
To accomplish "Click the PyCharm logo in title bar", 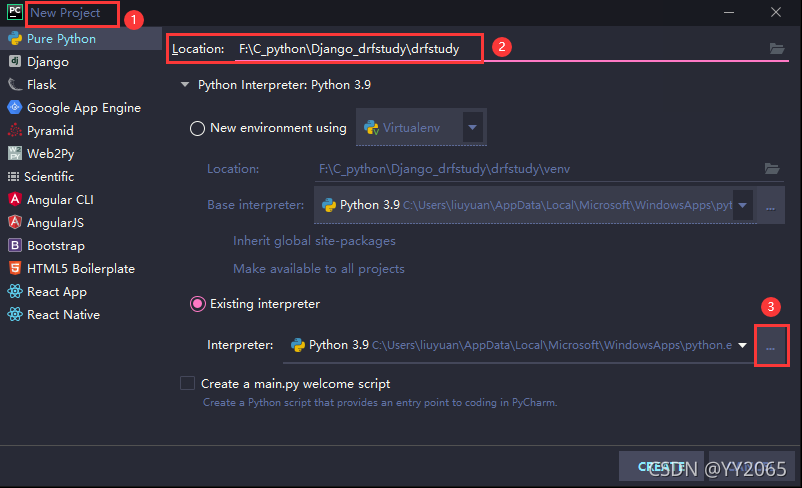I will click(15, 12).
